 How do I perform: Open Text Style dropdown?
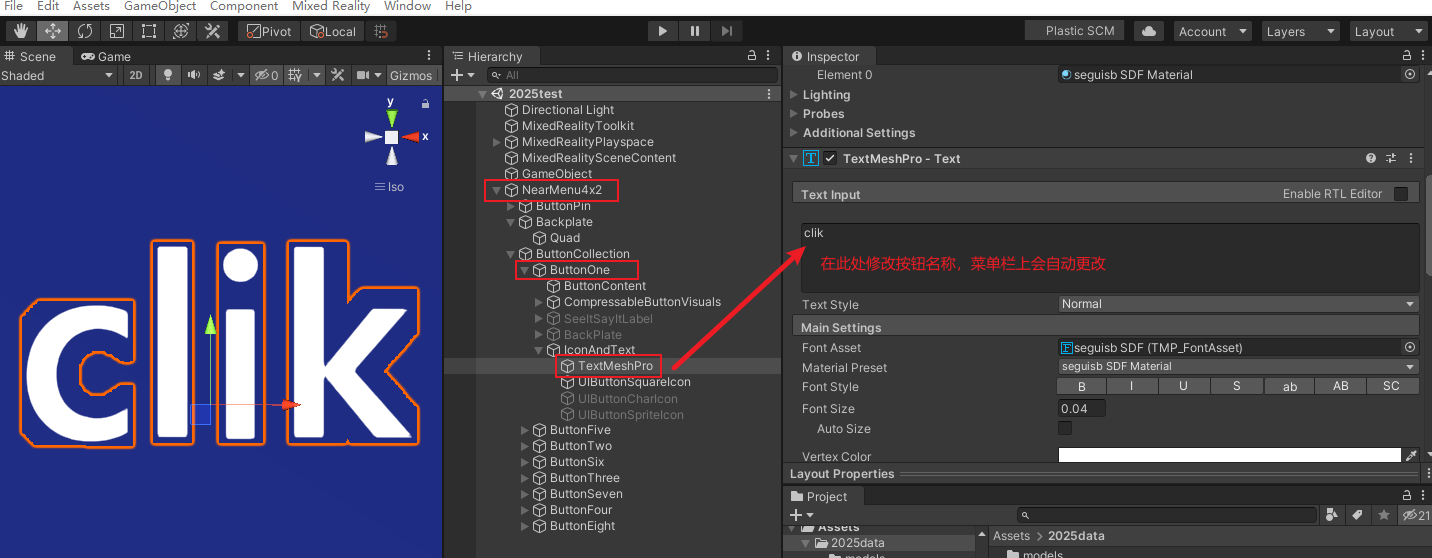coord(1239,304)
